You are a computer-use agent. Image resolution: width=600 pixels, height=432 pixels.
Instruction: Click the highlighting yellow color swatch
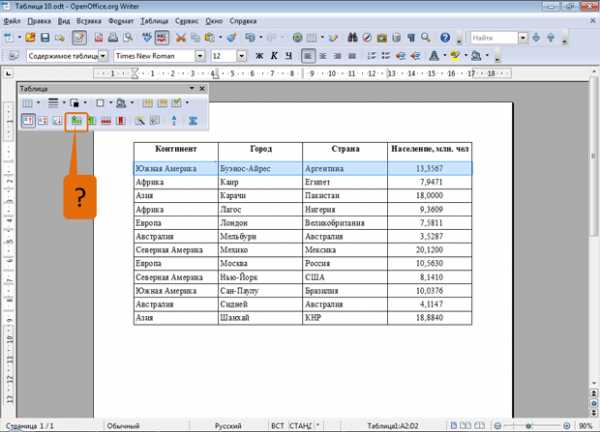tap(455, 56)
